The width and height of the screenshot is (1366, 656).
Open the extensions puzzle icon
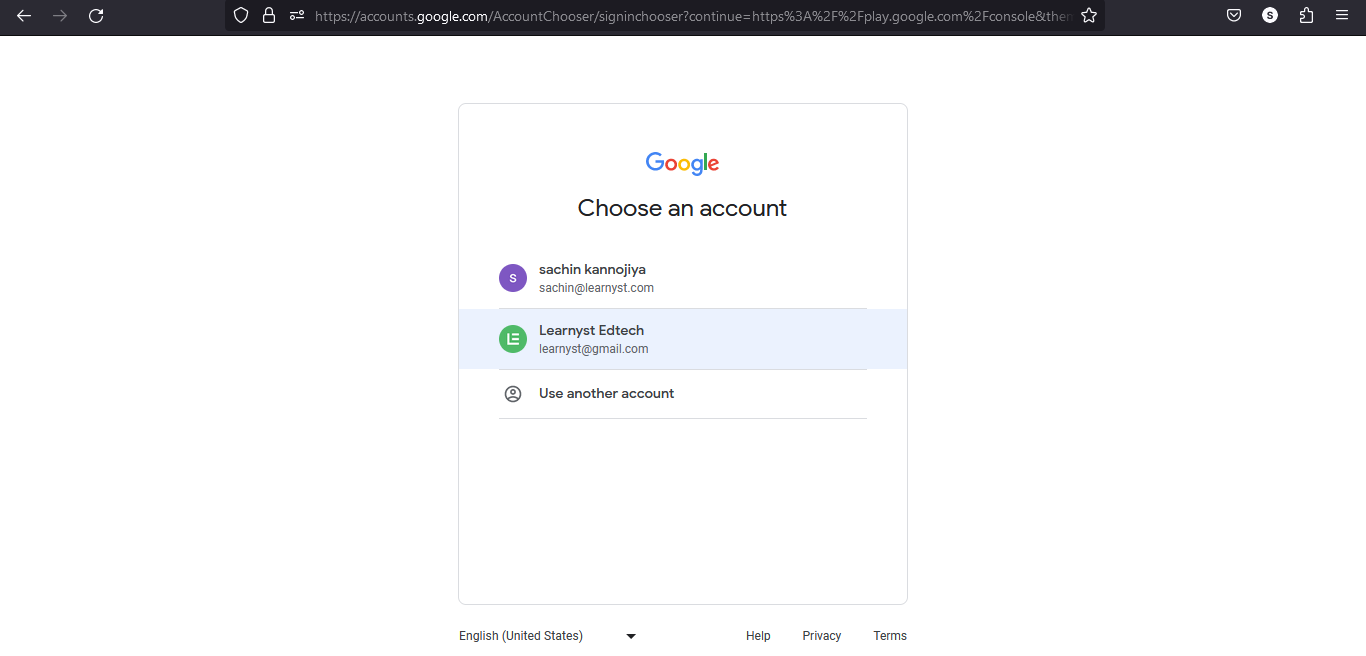pos(1306,16)
